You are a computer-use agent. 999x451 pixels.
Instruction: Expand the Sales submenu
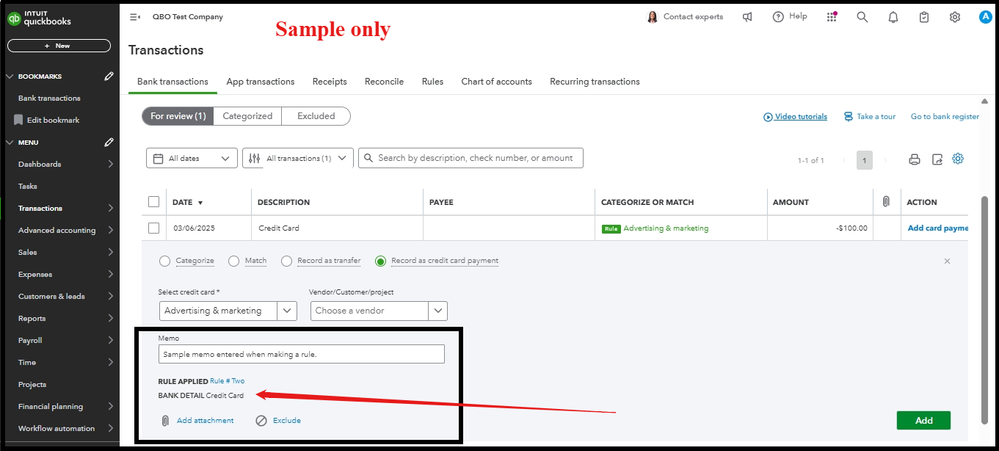111,252
